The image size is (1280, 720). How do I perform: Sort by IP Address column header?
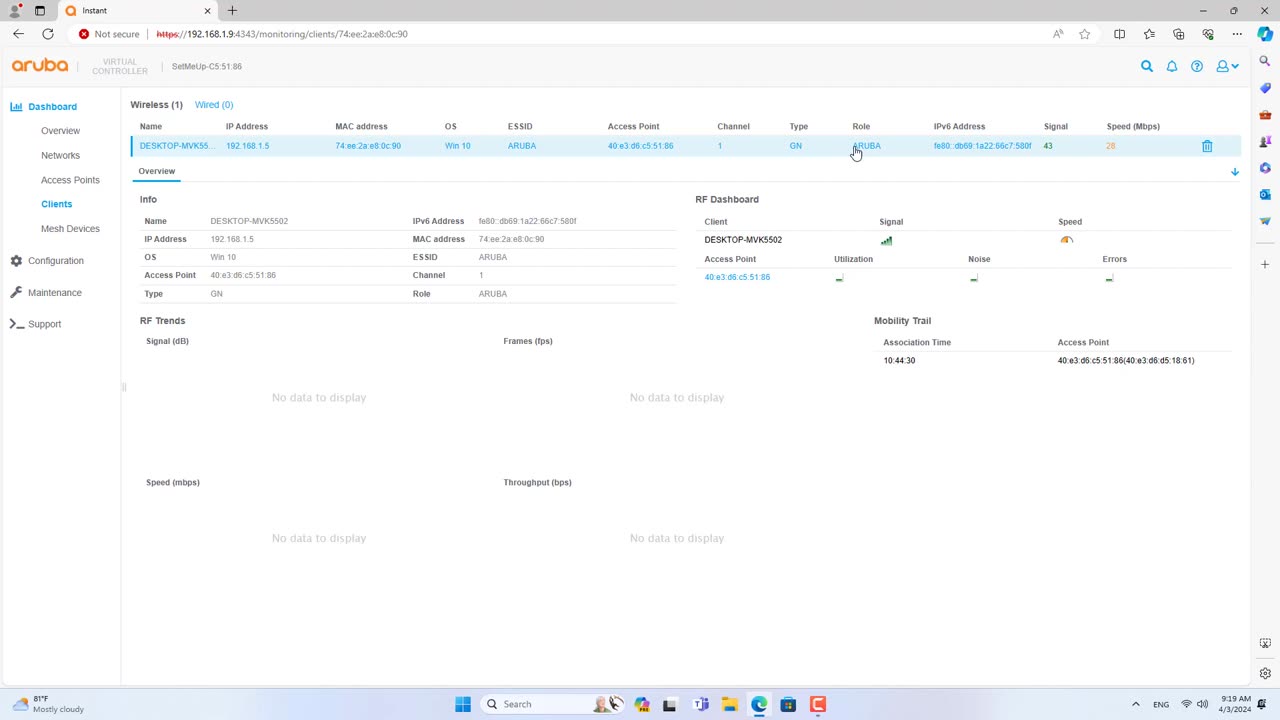247,127
